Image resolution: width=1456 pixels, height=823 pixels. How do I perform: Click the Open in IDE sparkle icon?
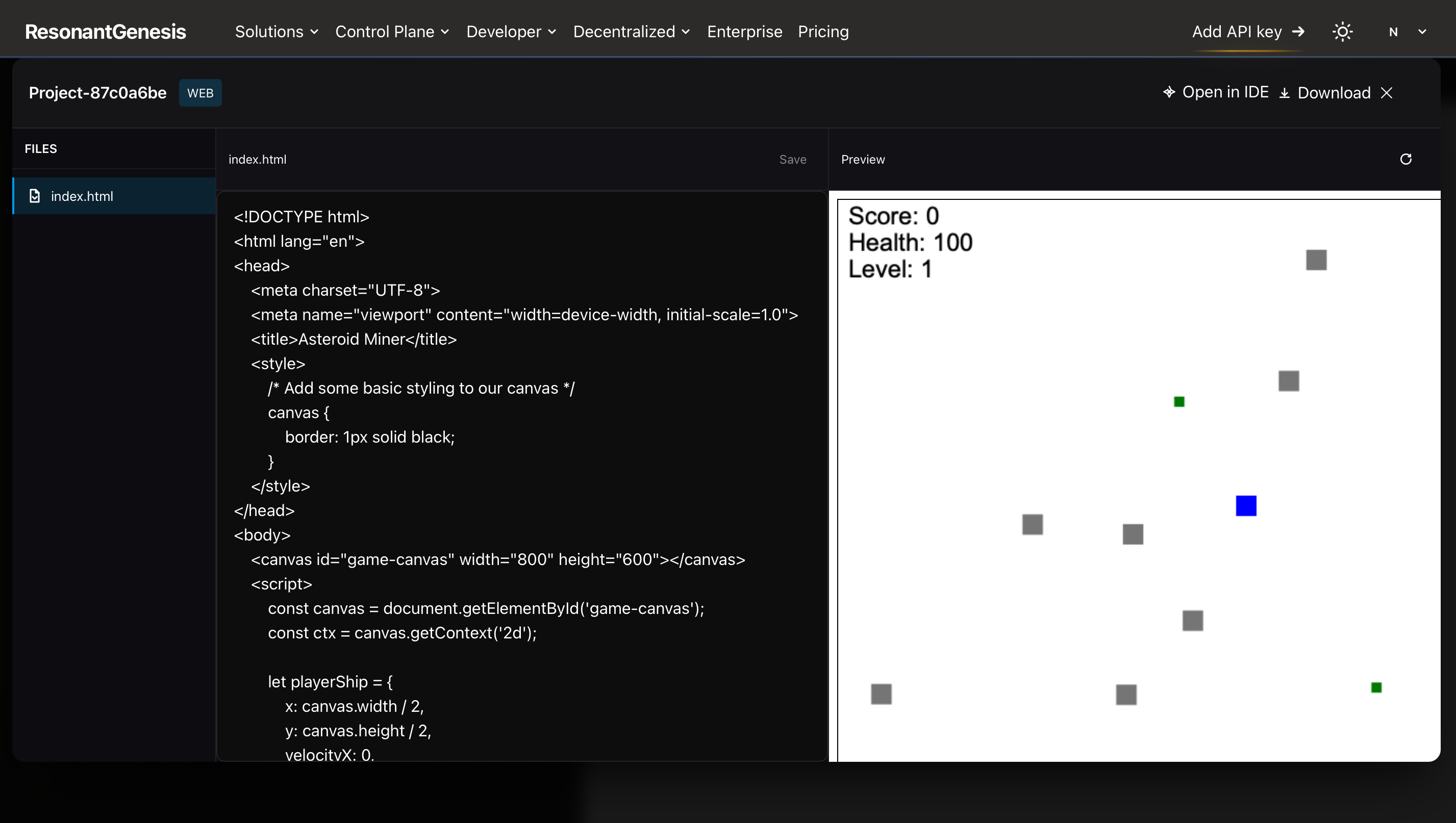(x=1169, y=92)
